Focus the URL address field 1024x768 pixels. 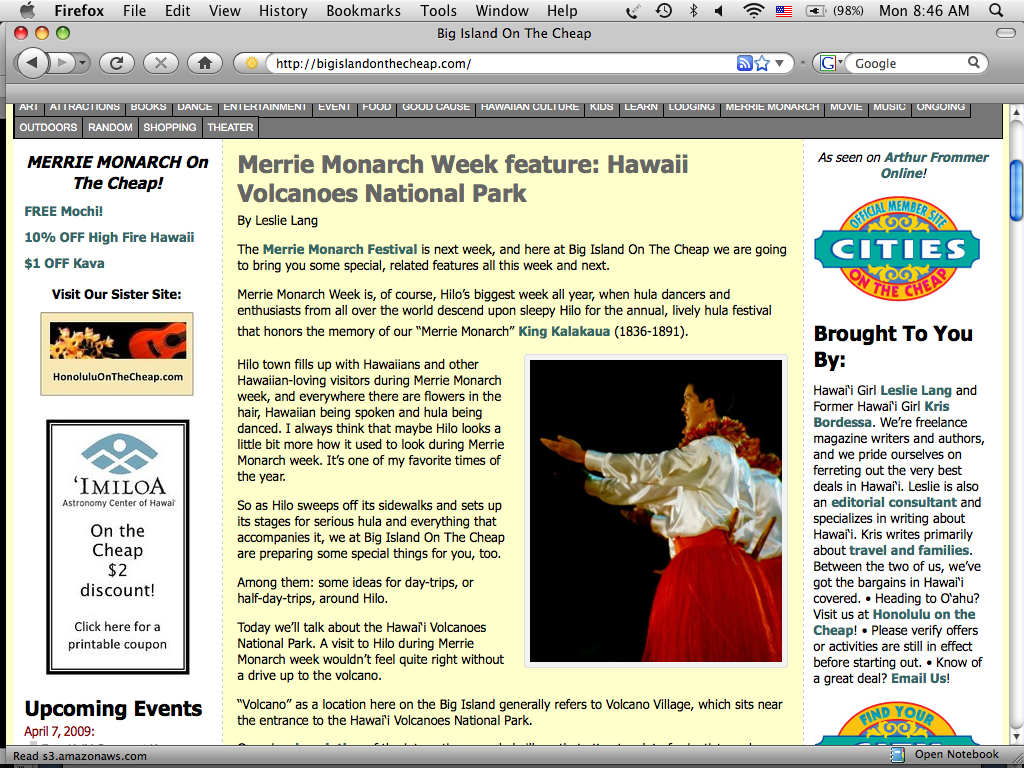click(503, 63)
